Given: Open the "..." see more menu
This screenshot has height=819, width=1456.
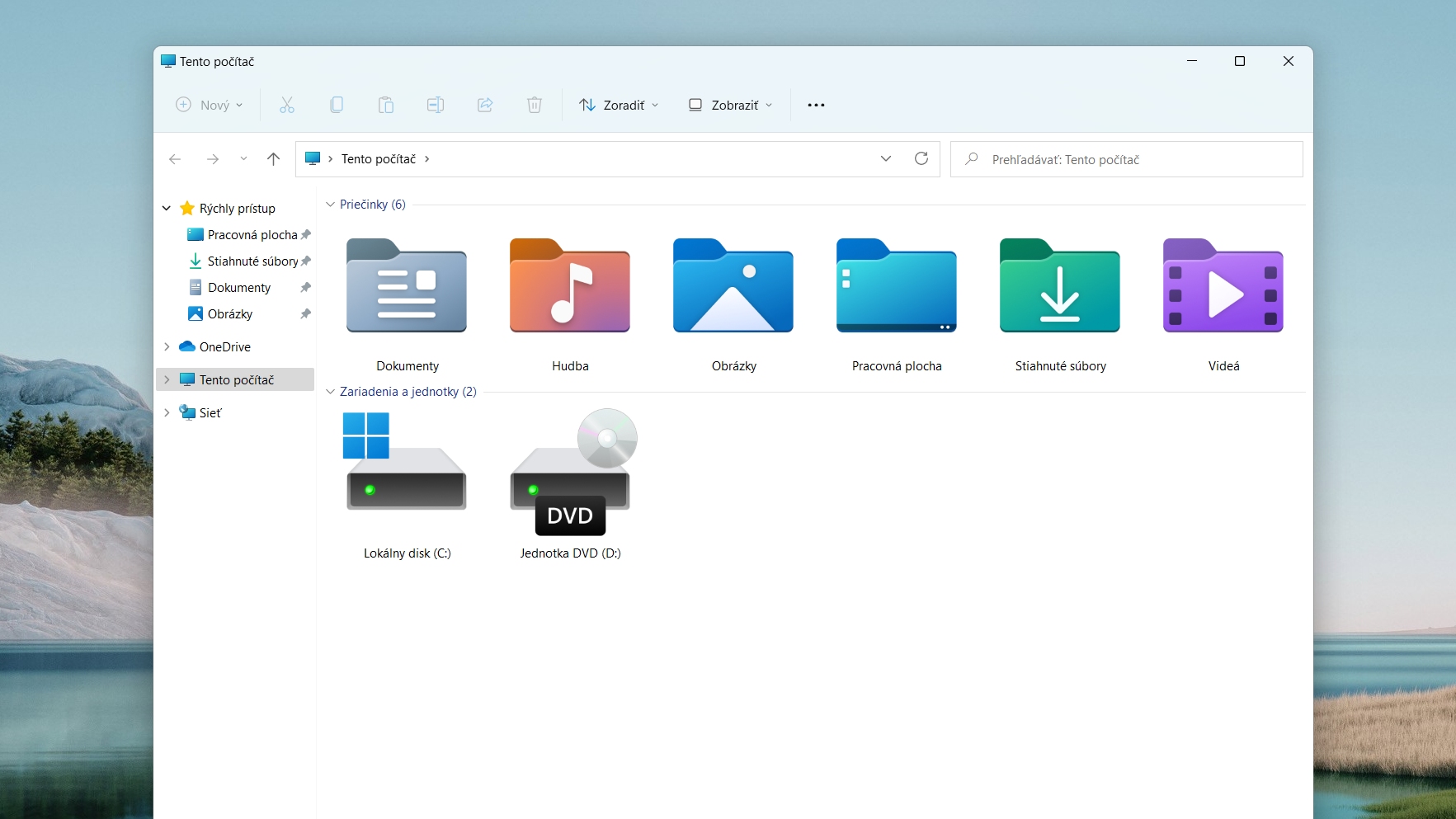Looking at the screenshot, I should (816, 105).
